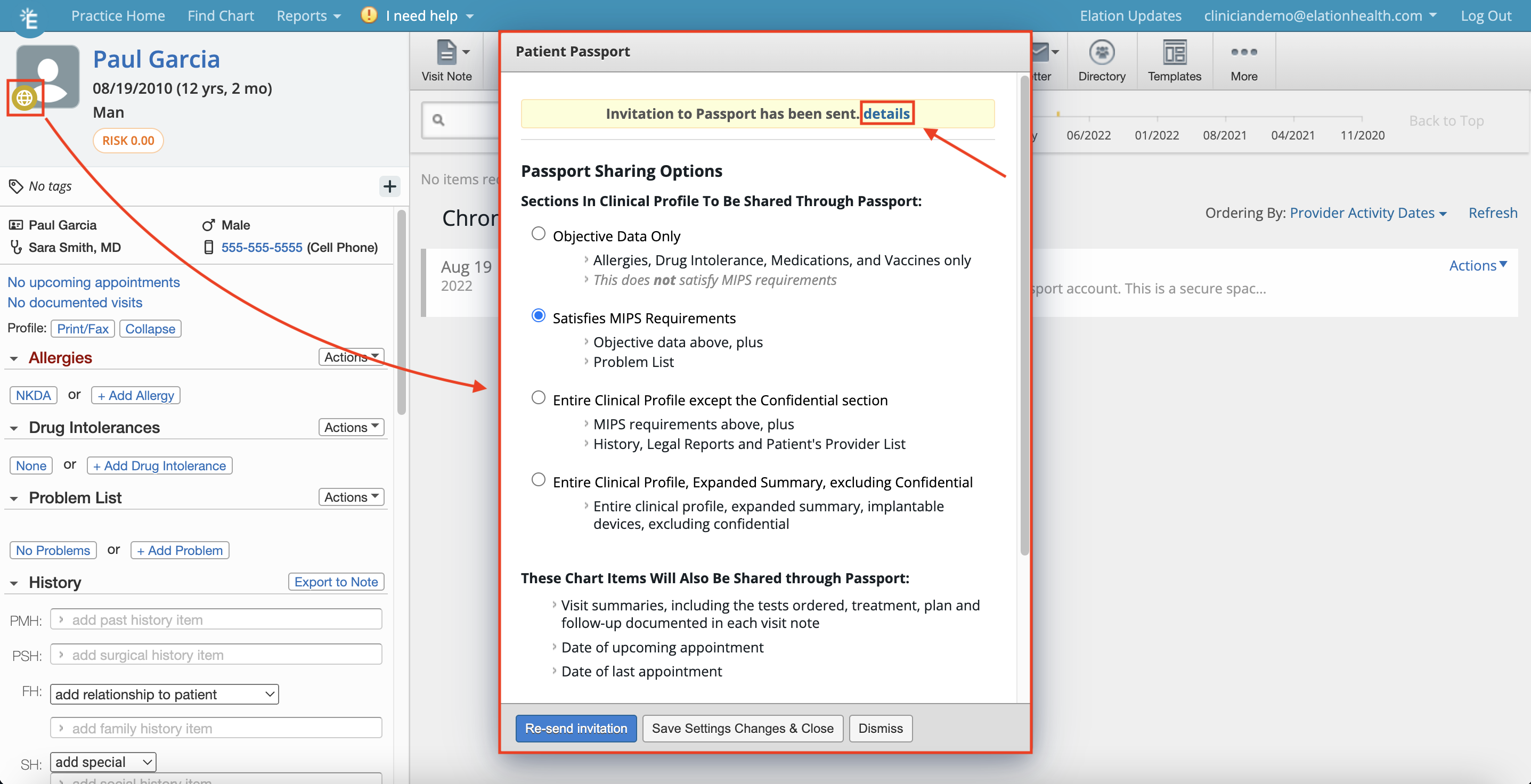The height and width of the screenshot is (784, 1531).
Task: Collapse the Allergies section
Action: pos(14,358)
